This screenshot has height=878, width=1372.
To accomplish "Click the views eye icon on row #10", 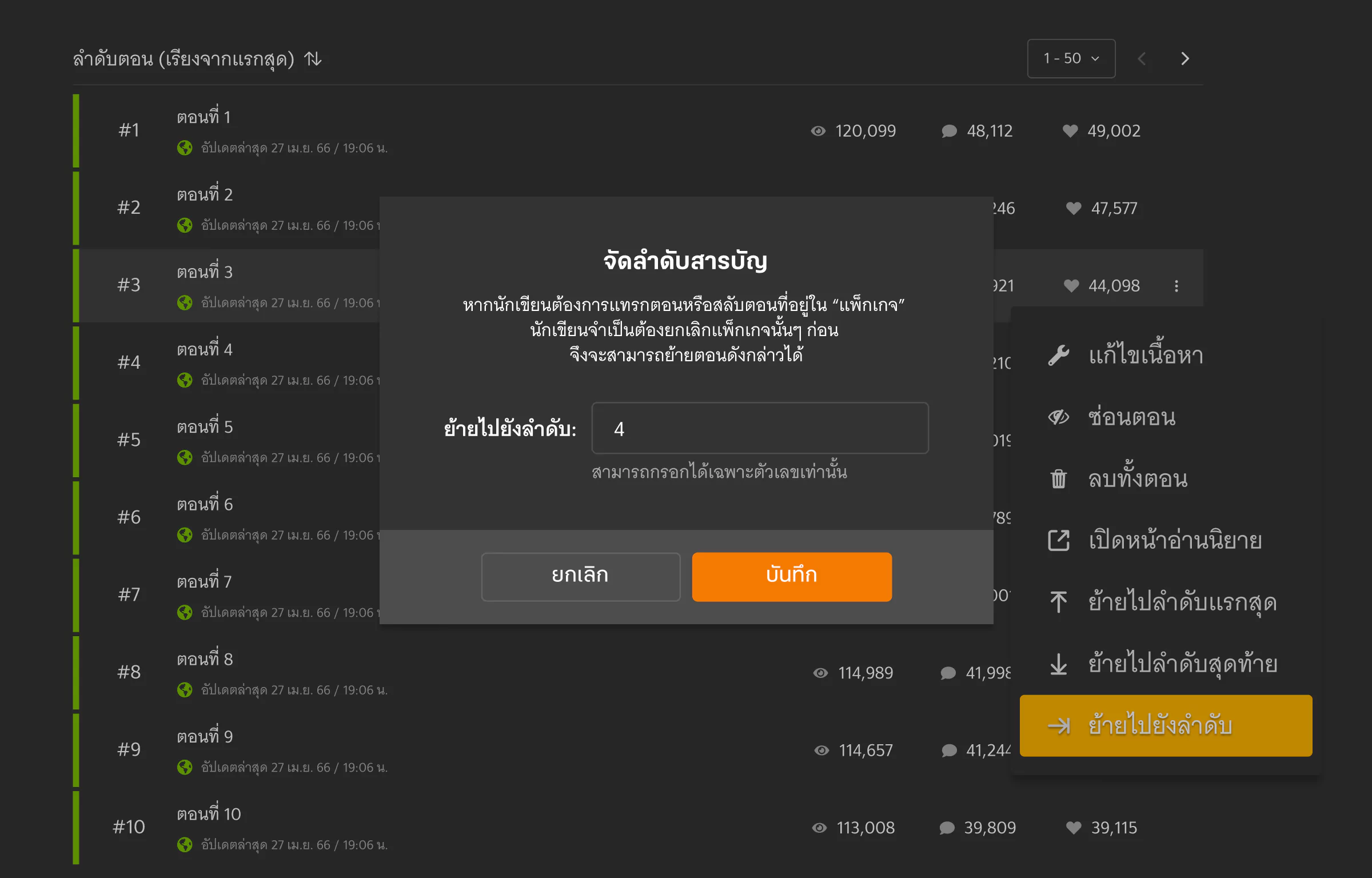I will [x=819, y=828].
